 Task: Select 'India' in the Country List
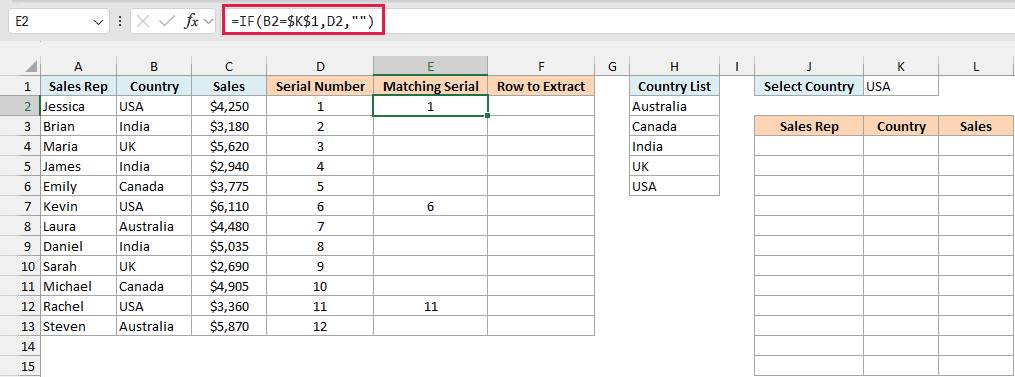pyautogui.click(x=675, y=146)
